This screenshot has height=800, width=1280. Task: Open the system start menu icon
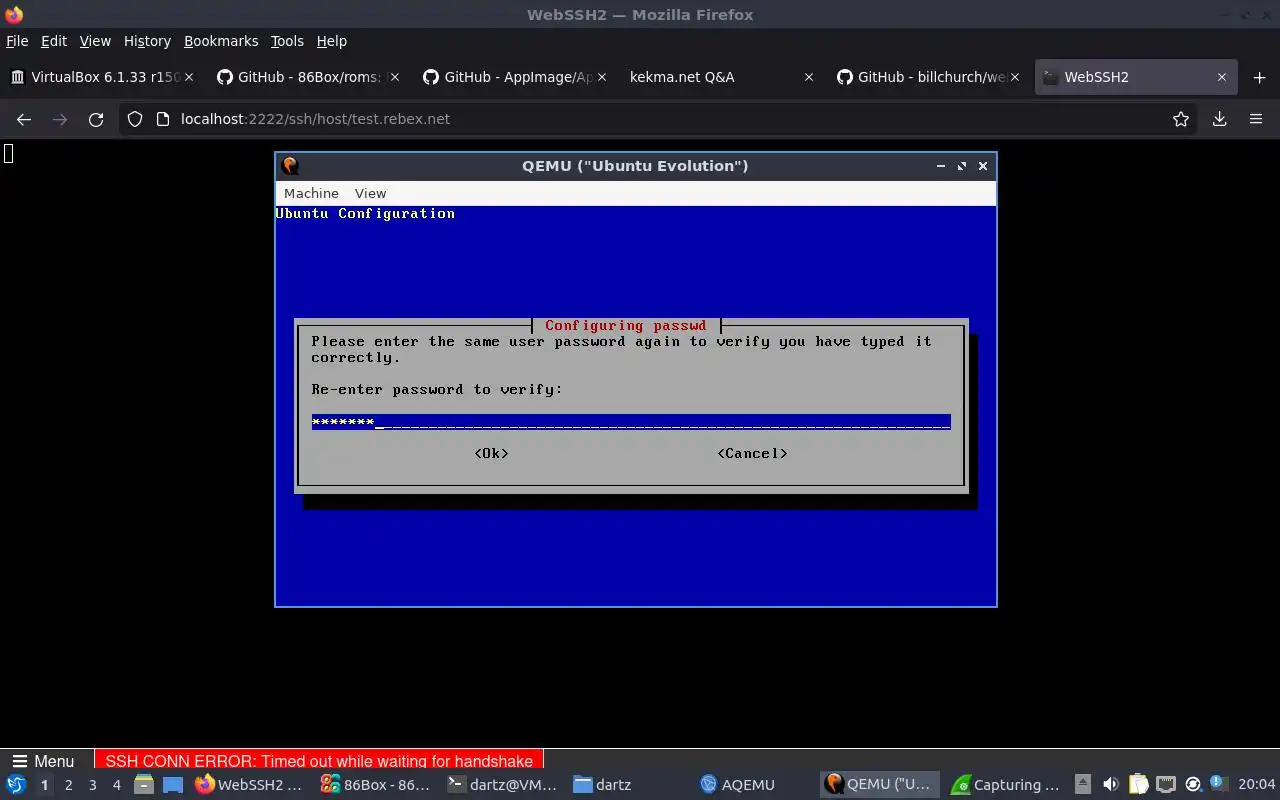[15, 785]
